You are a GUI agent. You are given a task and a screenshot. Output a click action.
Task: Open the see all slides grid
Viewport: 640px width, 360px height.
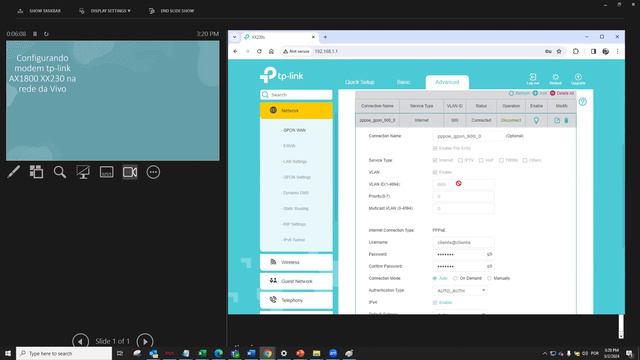[x=36, y=172]
